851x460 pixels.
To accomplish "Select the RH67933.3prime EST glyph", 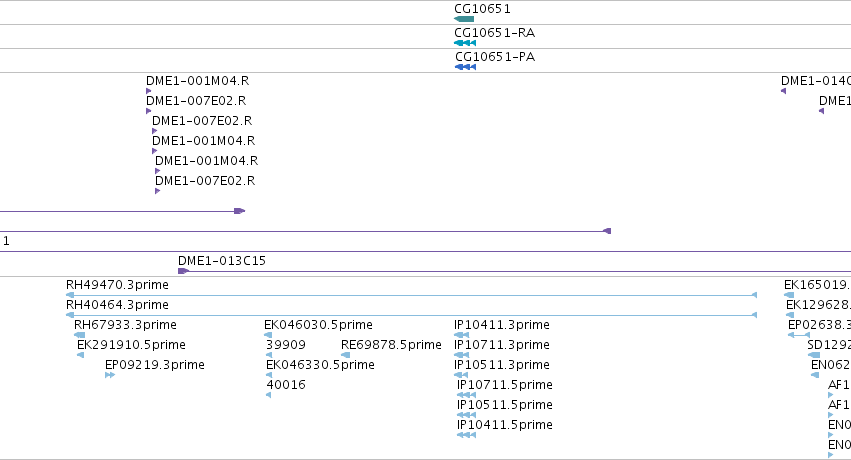I will [x=79, y=335].
